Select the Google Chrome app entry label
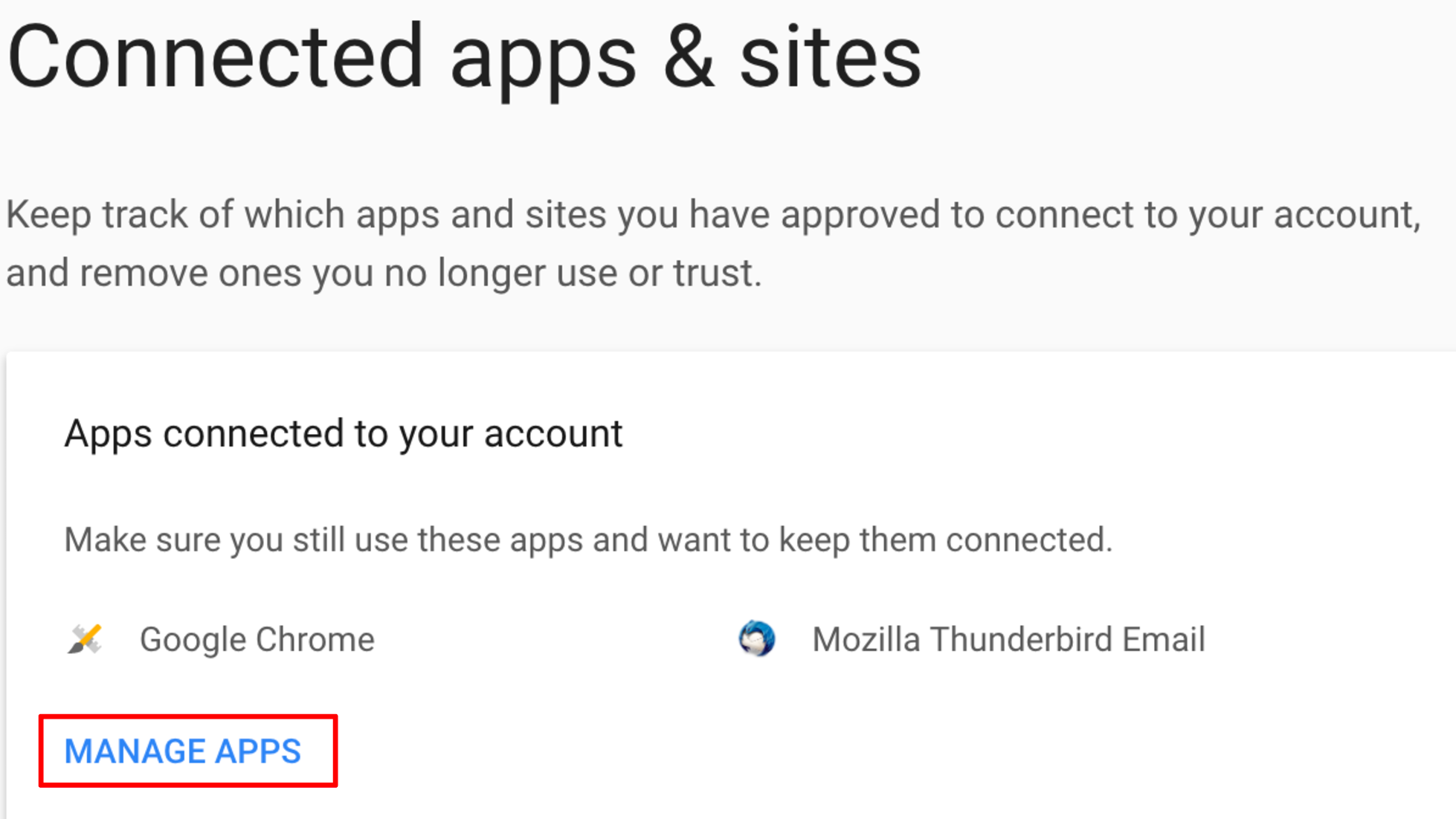This screenshot has height=819, width=1456. pyautogui.click(x=257, y=639)
